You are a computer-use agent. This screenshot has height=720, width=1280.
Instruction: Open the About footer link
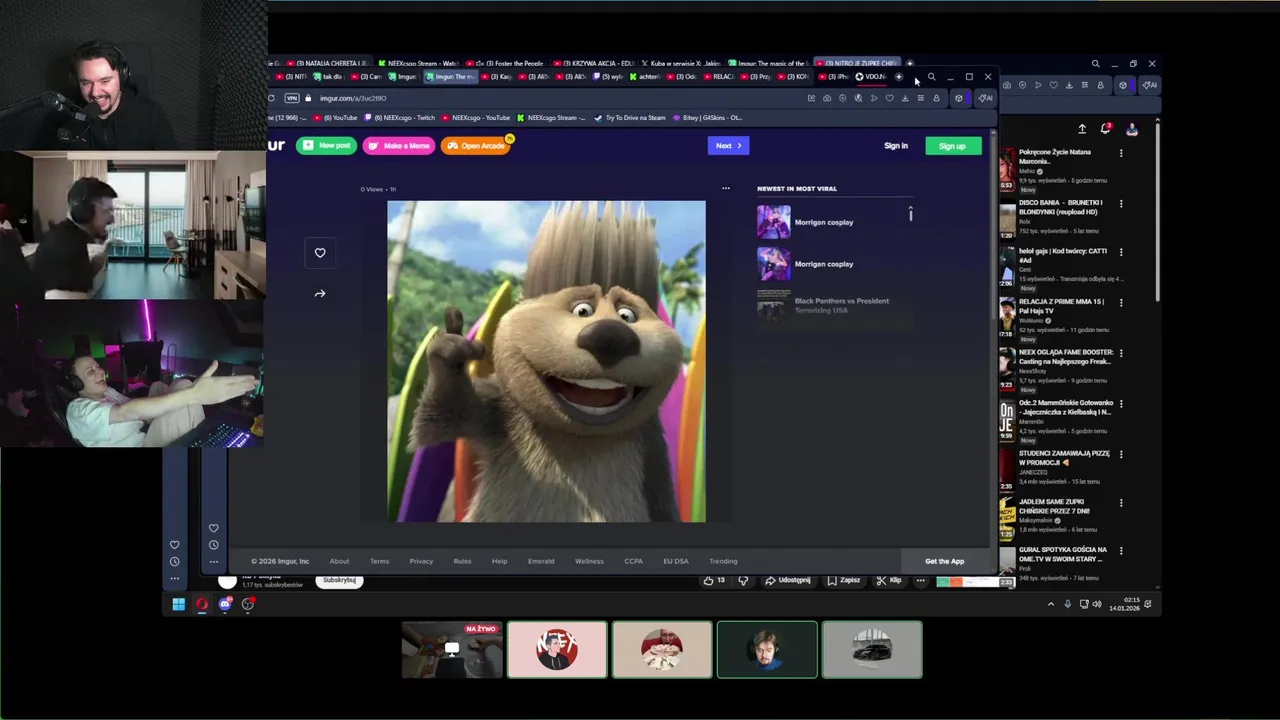coord(339,561)
